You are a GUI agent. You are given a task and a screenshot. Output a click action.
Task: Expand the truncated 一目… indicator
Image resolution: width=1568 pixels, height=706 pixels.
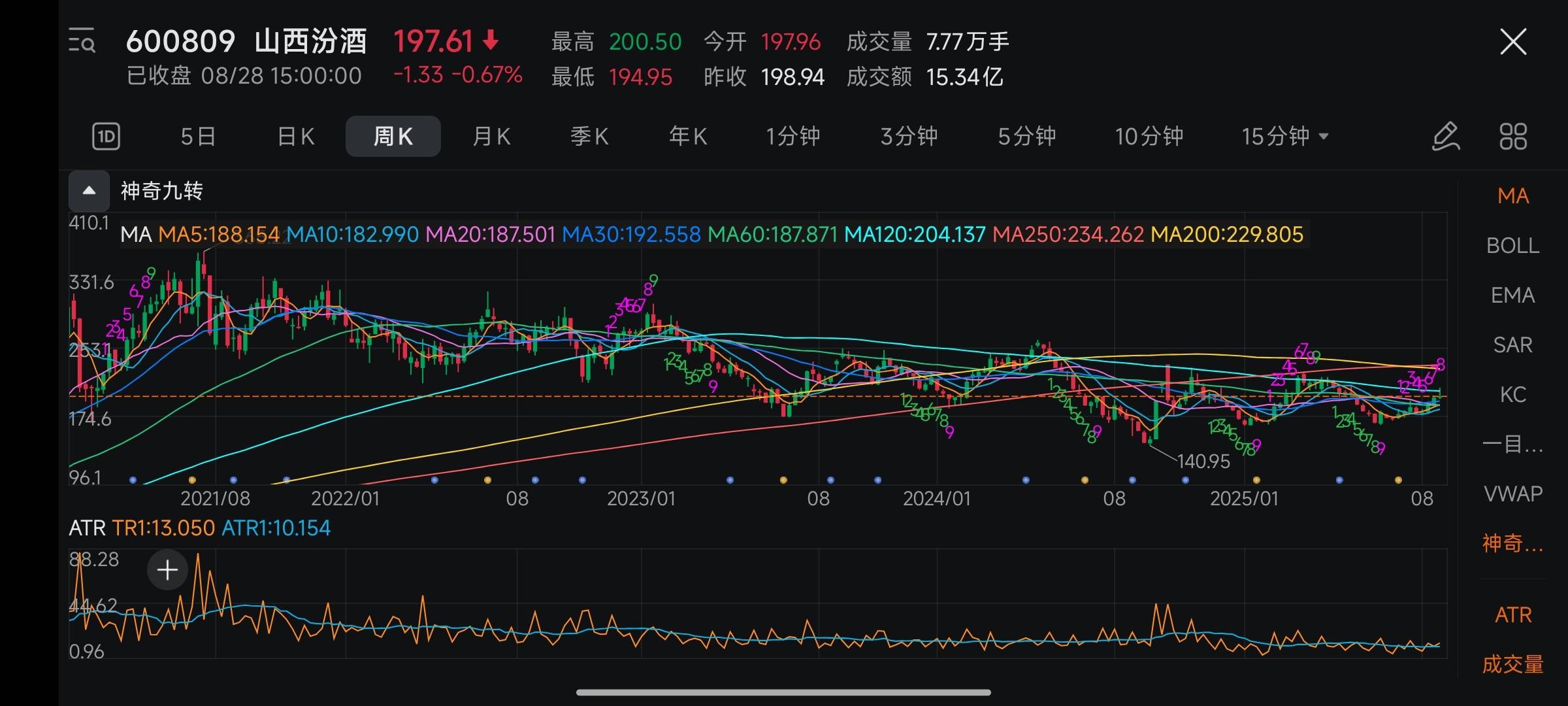pos(1512,445)
